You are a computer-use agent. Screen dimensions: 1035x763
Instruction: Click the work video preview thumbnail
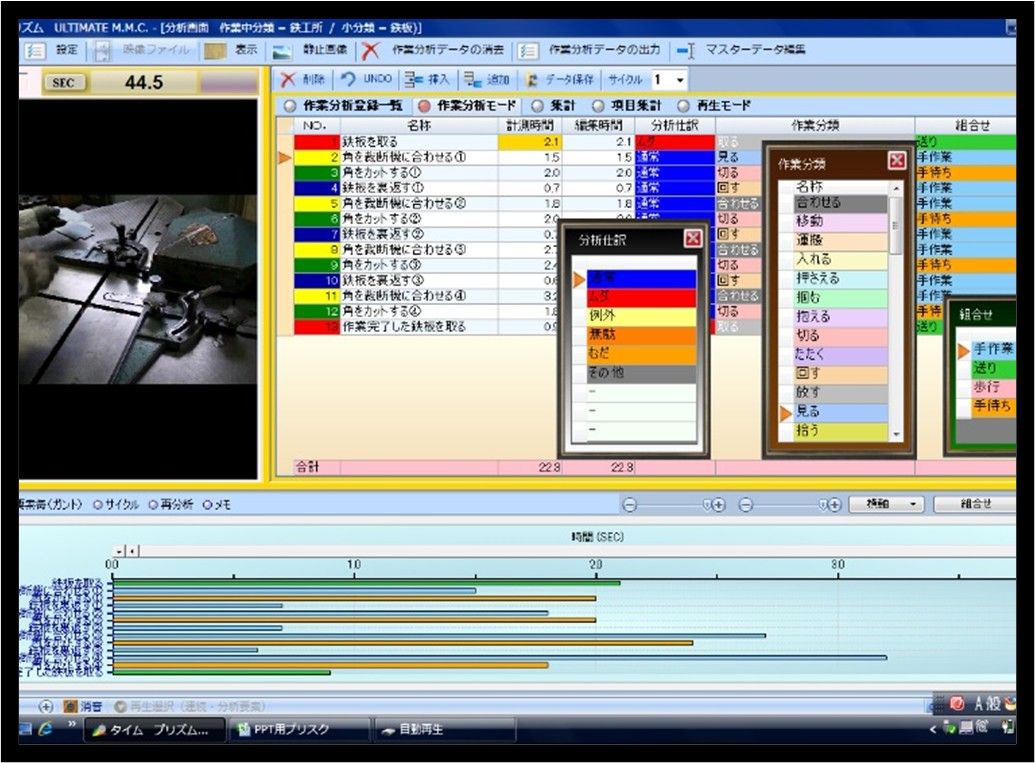(x=138, y=289)
